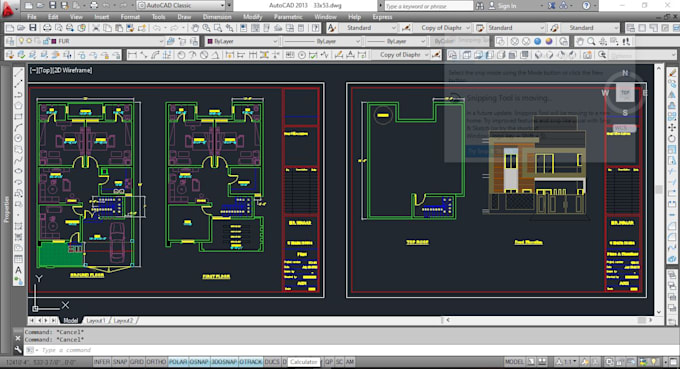
Task: Click the binoculars search icon
Action: click(x=480, y=6)
